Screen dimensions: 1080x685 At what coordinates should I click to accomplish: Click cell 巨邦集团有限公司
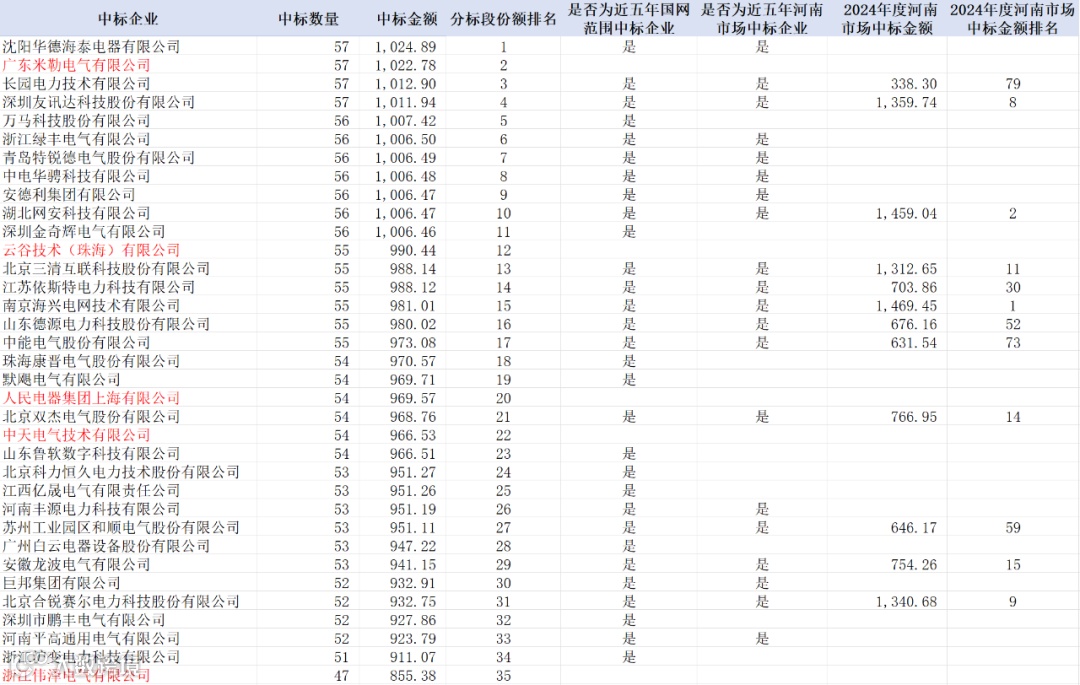(62, 583)
